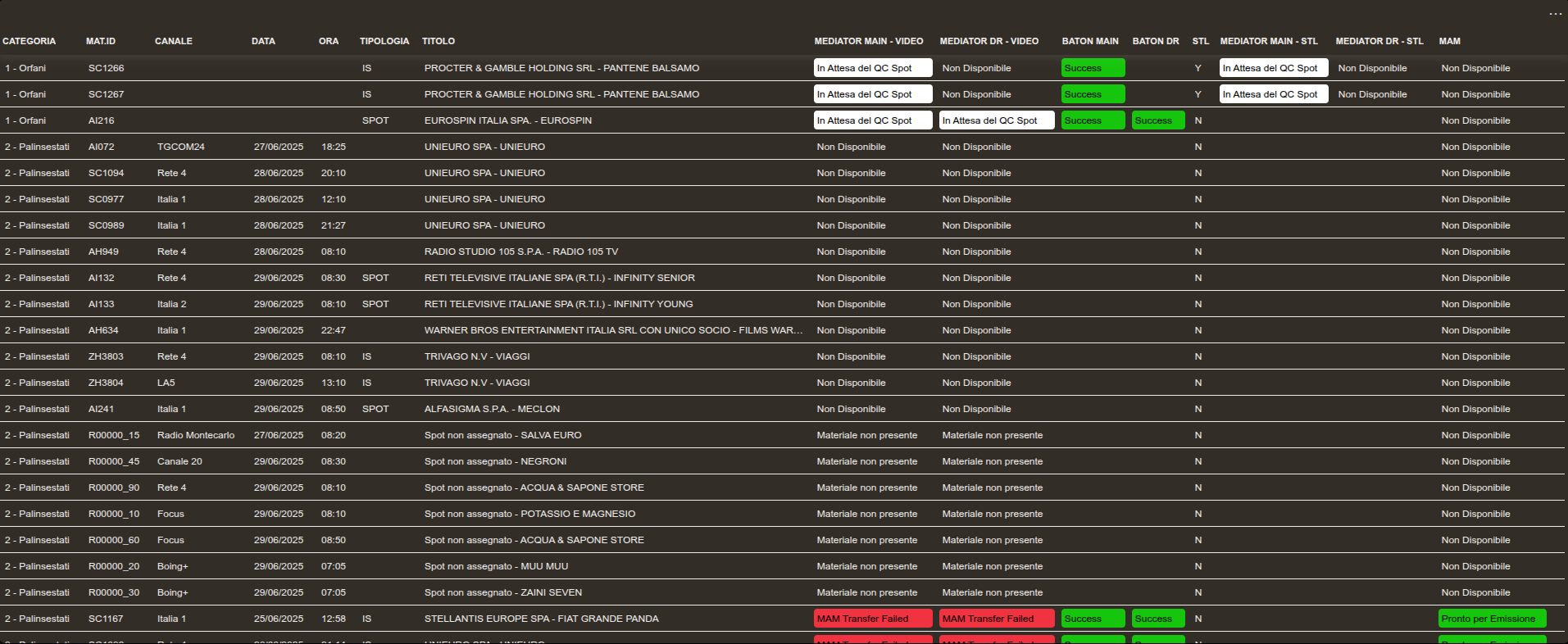Viewport: 1568px width, 644px height.
Task: Click 'Materiale non presente' main video for R00000_15
Action: pyautogui.click(x=867, y=435)
